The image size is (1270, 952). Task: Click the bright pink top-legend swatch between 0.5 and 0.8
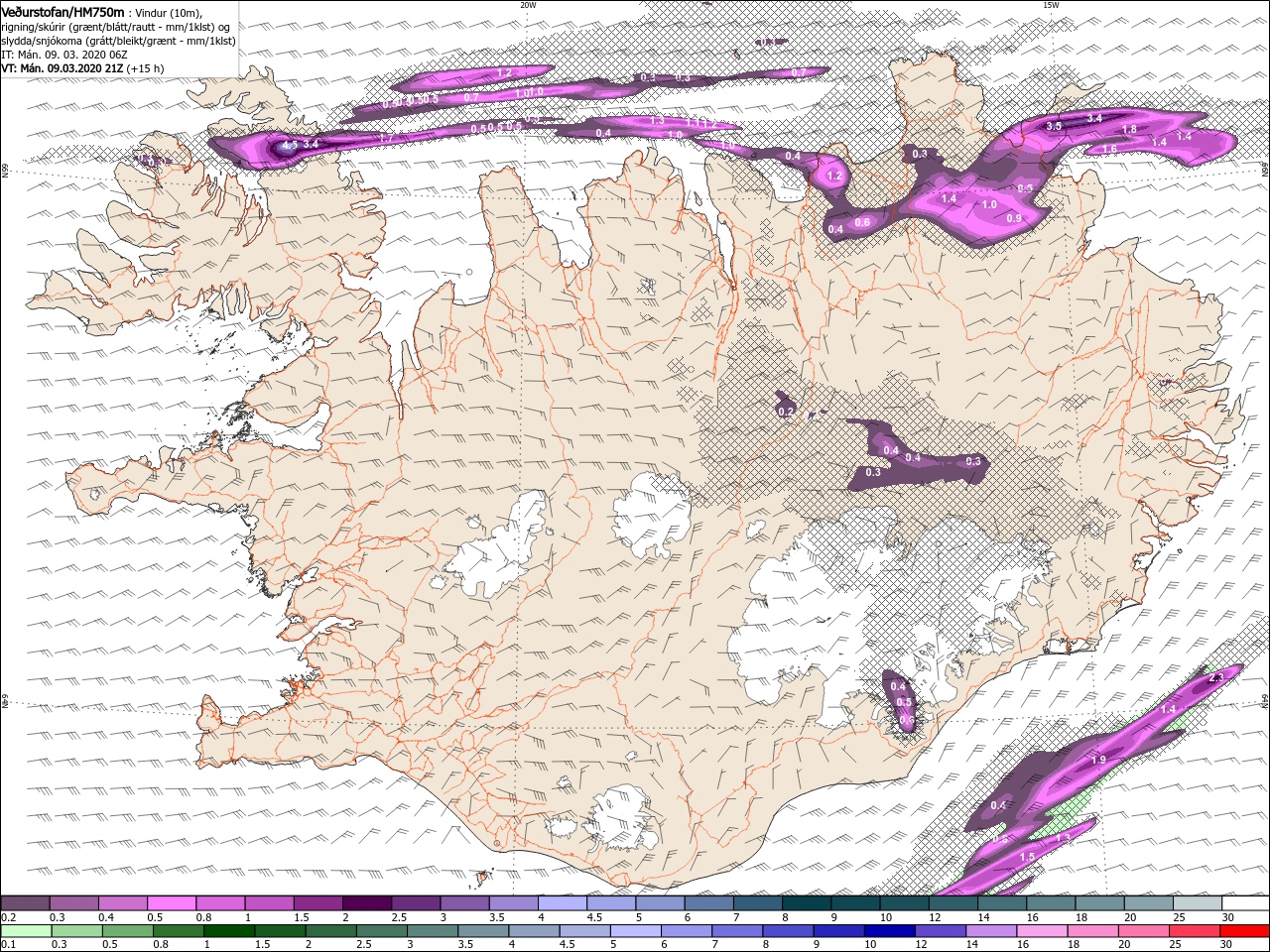coord(171,903)
